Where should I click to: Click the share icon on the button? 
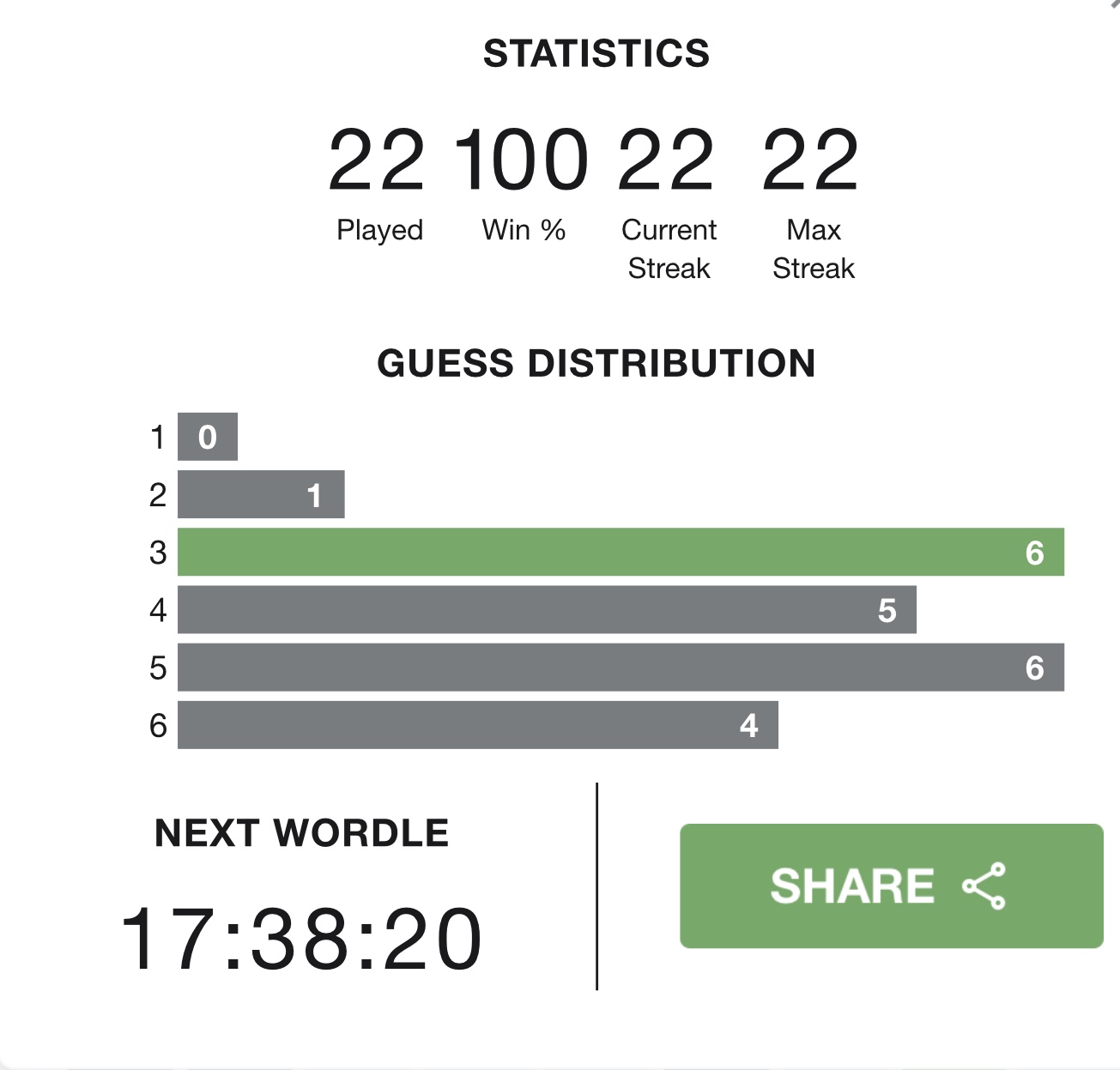[984, 886]
